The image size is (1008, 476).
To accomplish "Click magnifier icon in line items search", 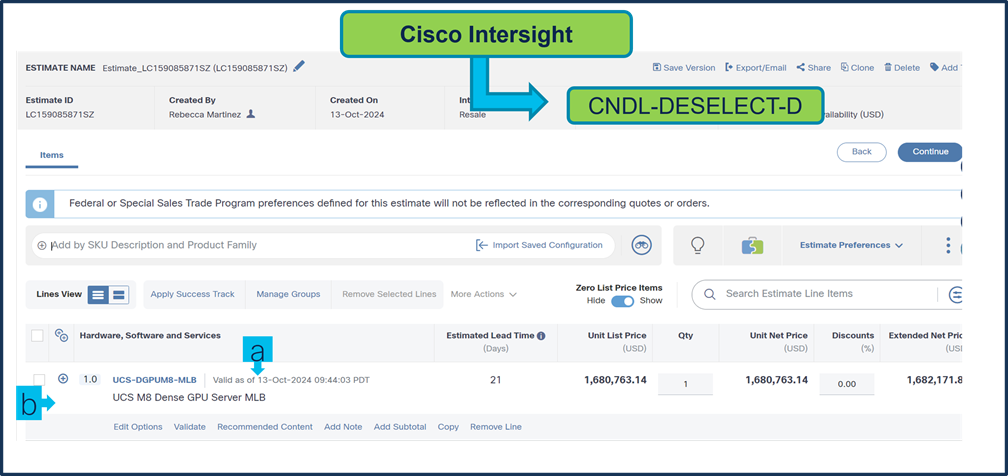I will [x=710, y=294].
